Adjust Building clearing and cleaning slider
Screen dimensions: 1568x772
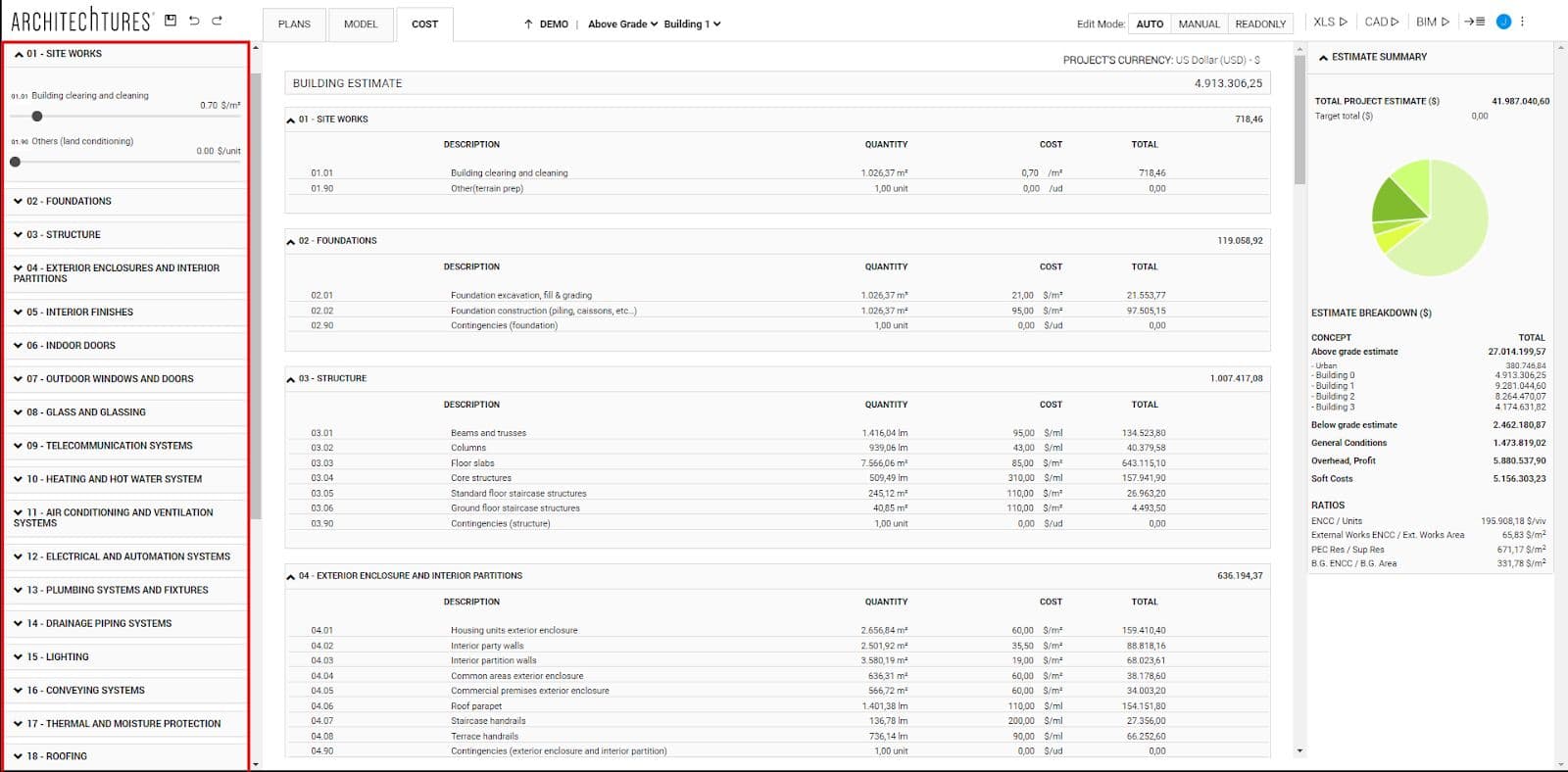[x=37, y=117]
